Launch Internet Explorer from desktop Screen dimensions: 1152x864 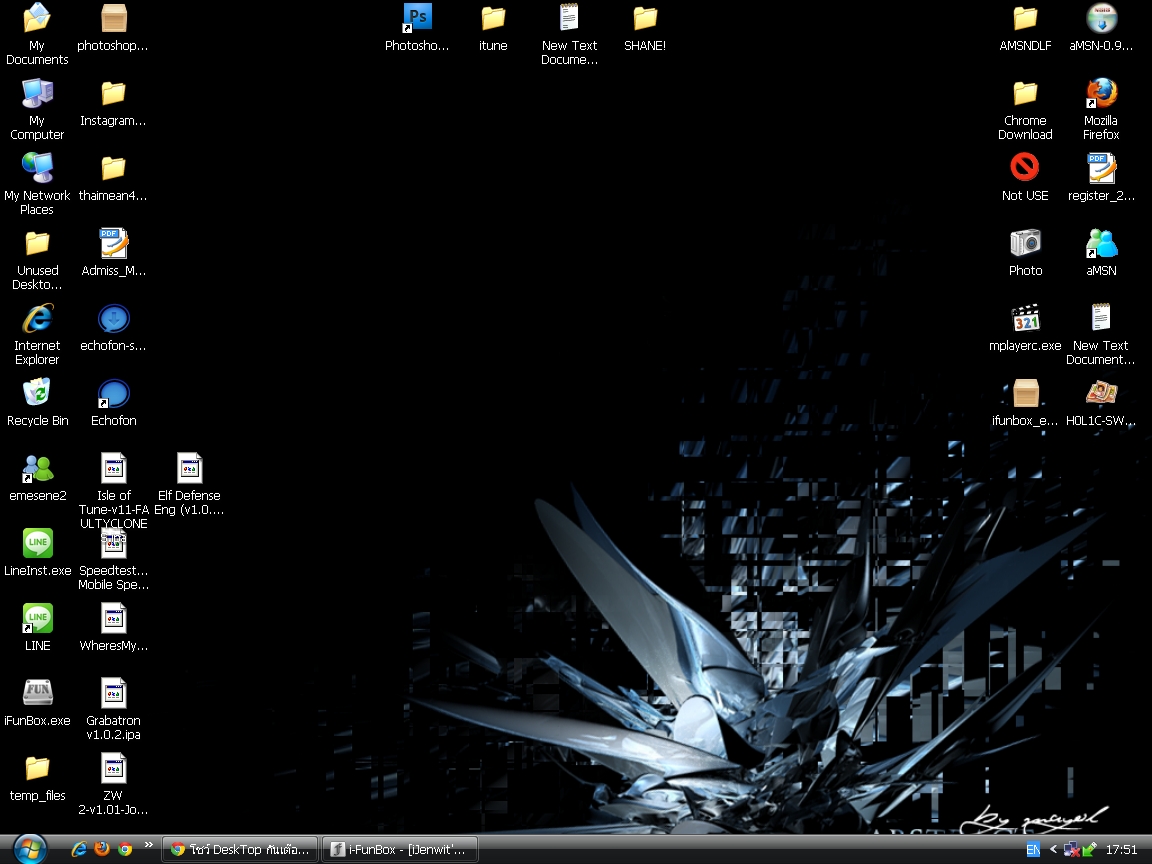coord(37,318)
